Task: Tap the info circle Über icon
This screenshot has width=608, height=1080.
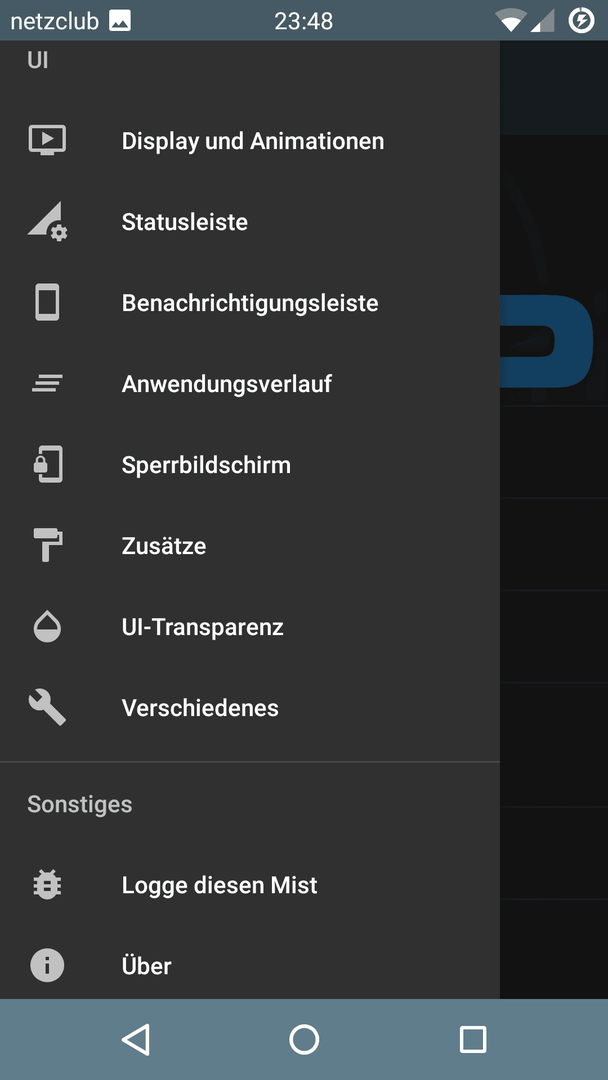Action: pos(47,966)
